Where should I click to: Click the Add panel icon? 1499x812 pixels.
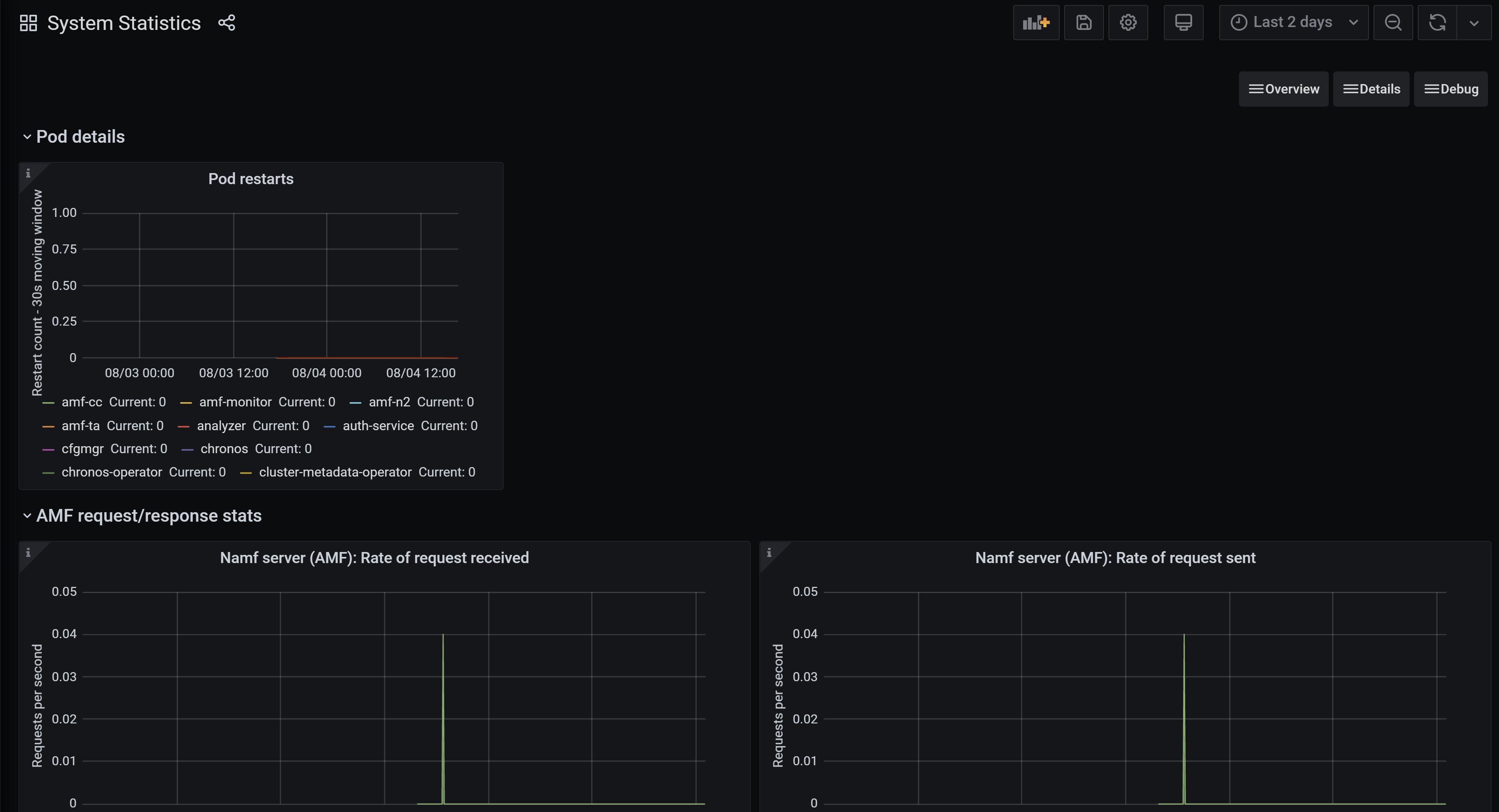1036,23
